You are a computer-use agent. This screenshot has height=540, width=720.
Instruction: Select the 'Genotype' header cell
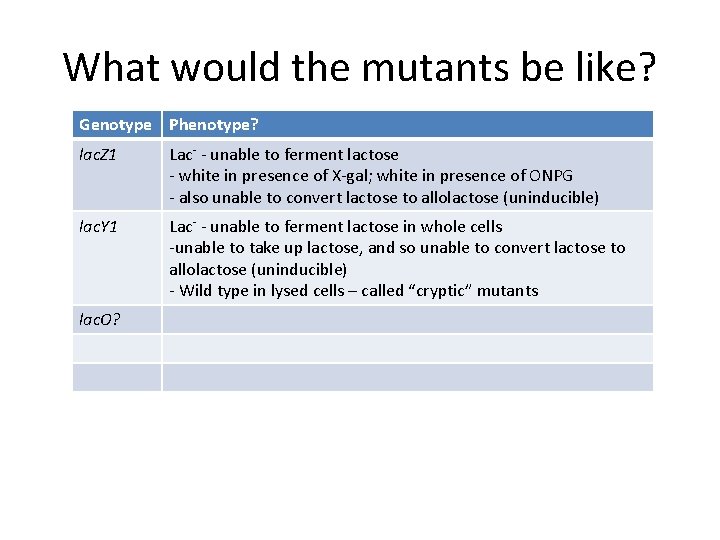117,124
